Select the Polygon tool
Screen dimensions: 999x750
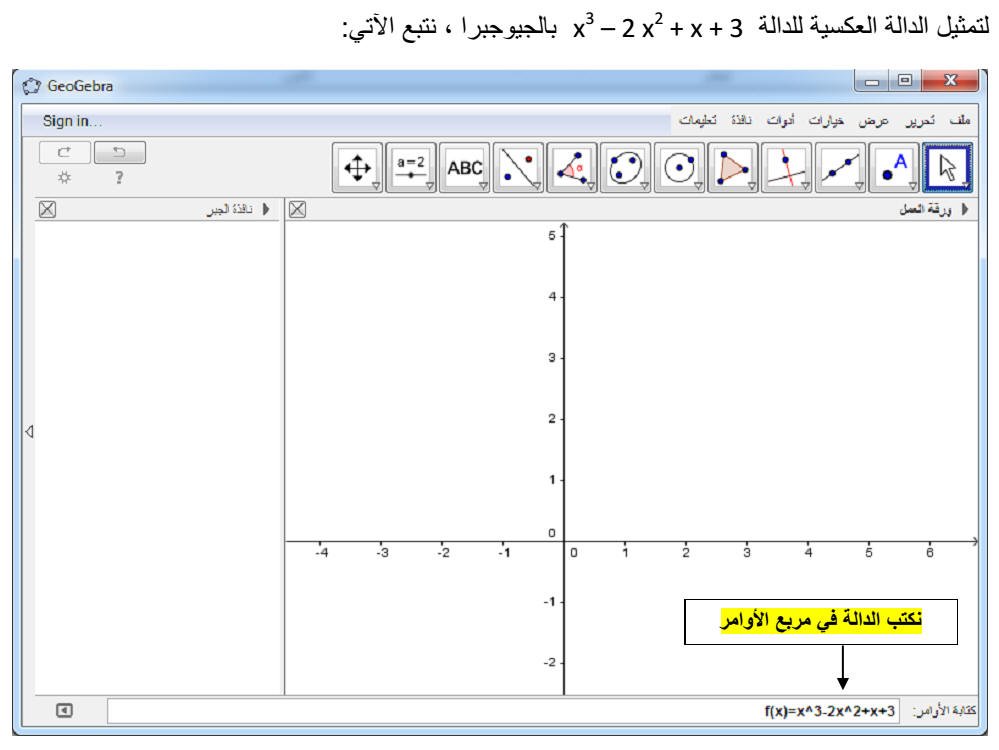[733, 168]
